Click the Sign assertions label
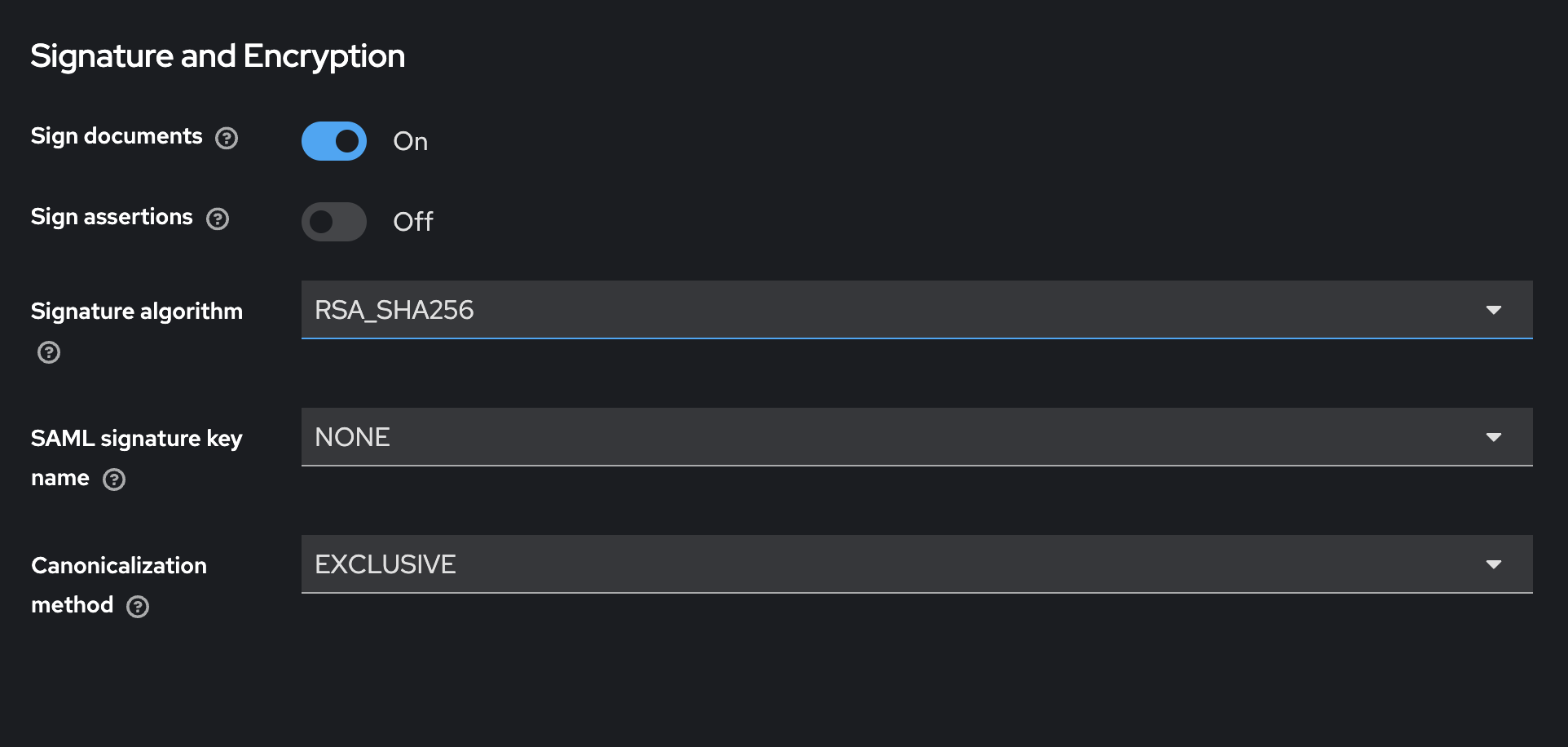The image size is (1568, 747). click(x=112, y=217)
